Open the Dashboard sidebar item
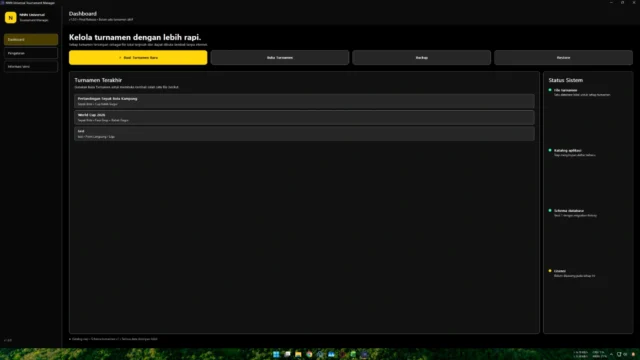Screen dimensions: 640x360 pos(31,40)
